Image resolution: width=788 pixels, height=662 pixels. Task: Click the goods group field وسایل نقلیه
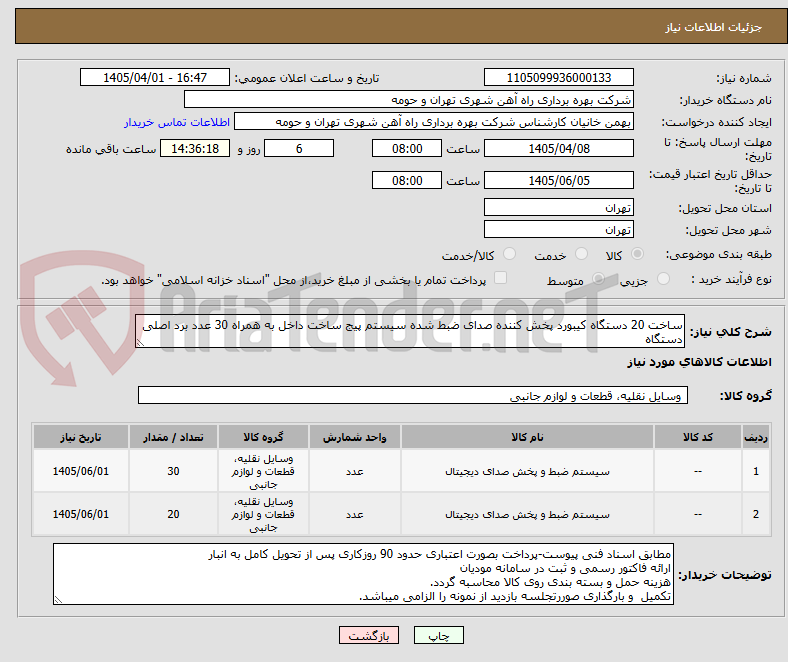(413, 396)
